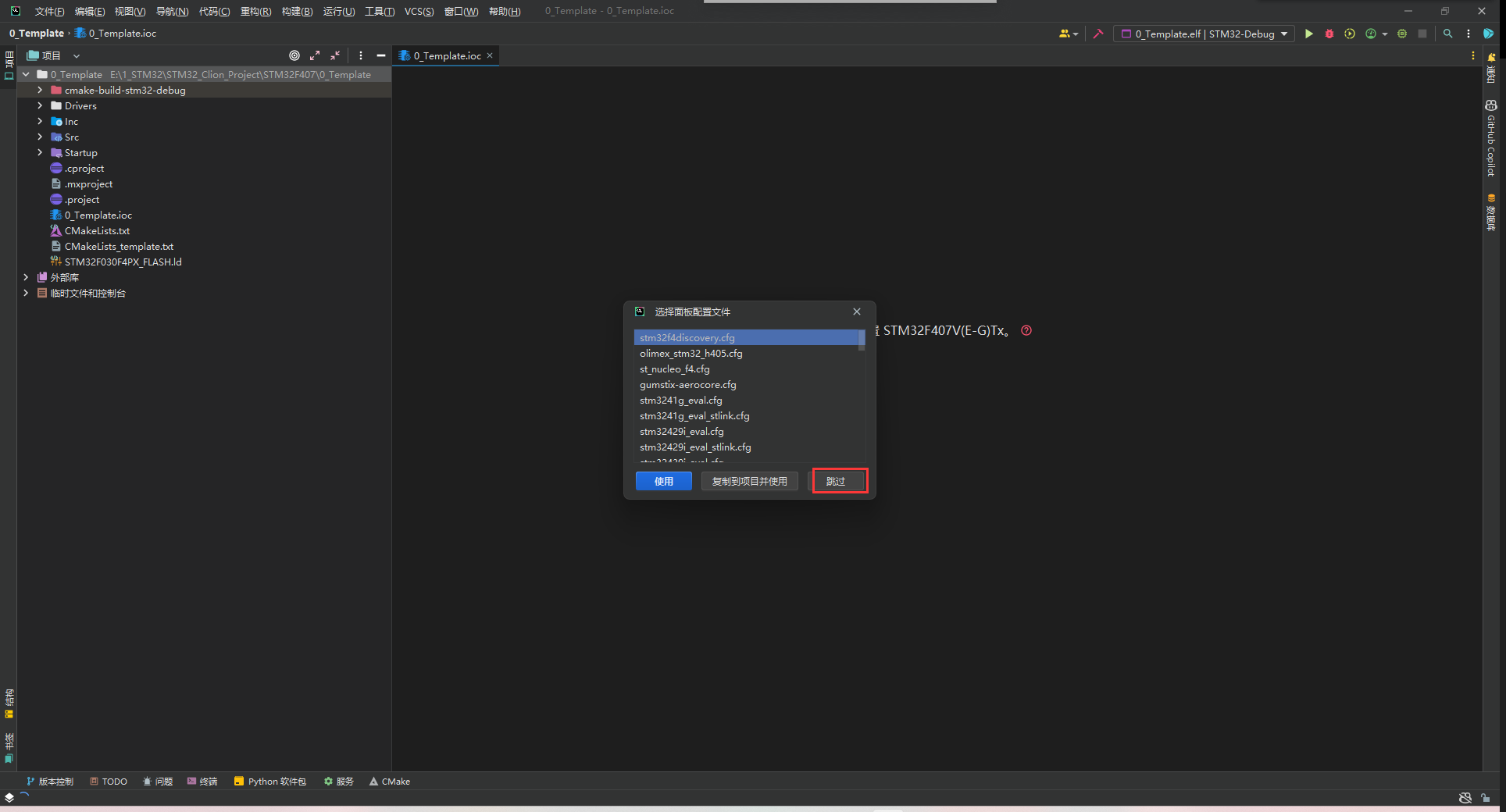
Task: Select st_nucleo_f4.cfg in the config list
Action: [674, 369]
